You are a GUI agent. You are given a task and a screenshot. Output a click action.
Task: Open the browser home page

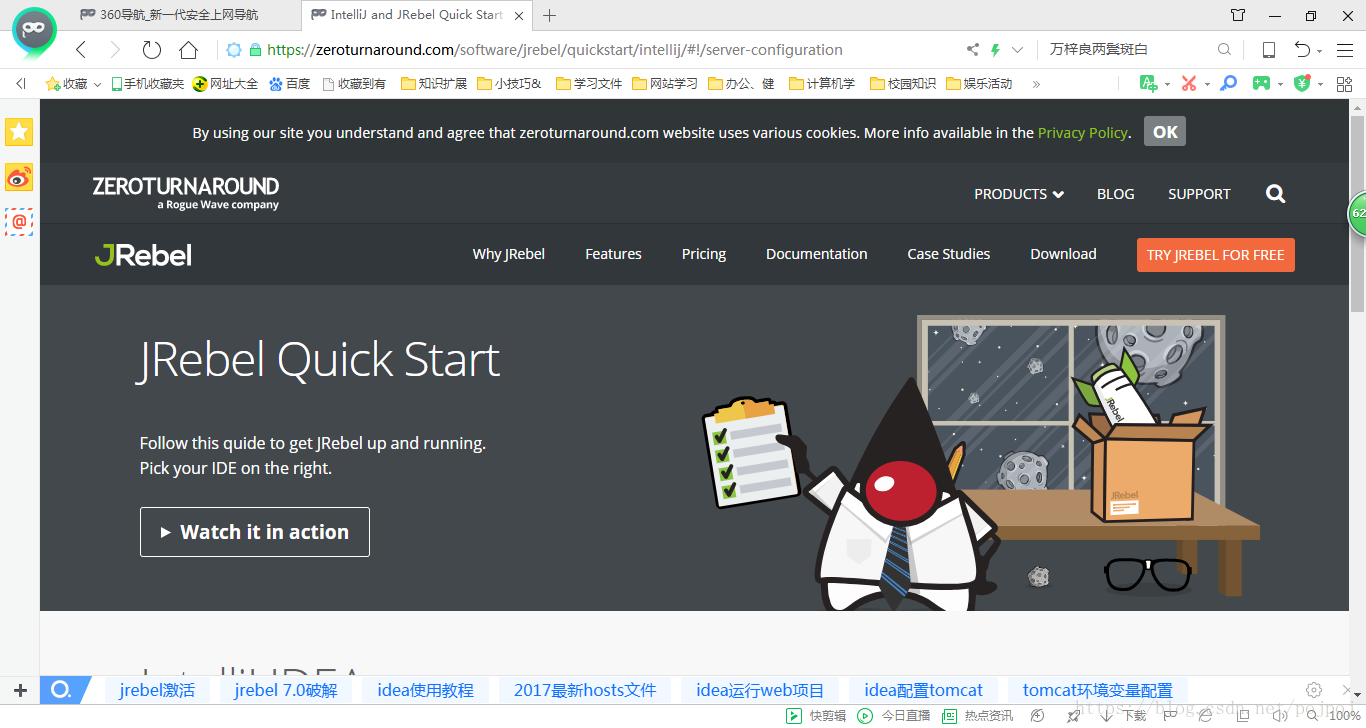pos(188,50)
